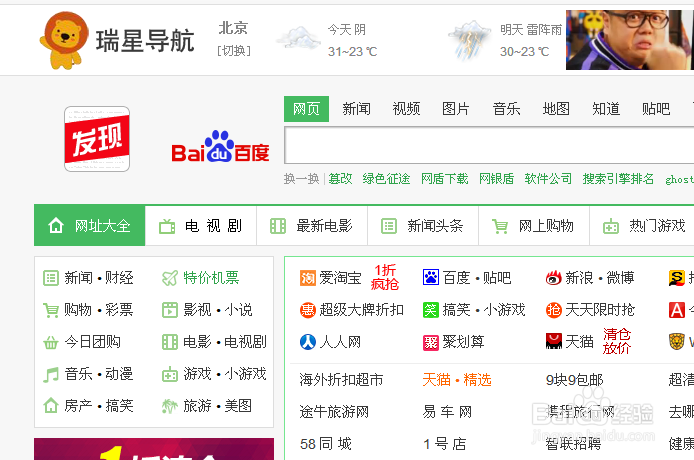Viewport: 694px width, 460px height.
Task: Click the red 清仓放价 promo text
Action: (617, 341)
